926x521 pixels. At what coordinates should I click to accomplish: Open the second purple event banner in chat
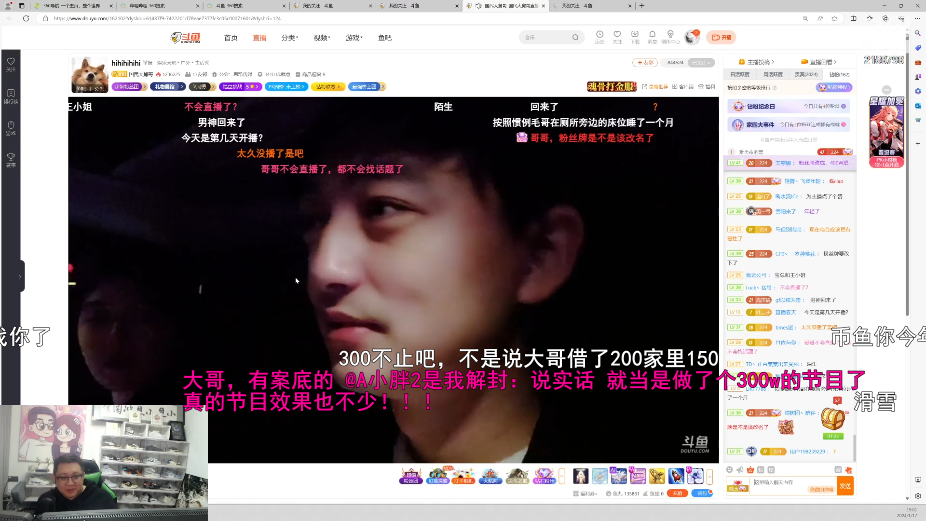coord(788,125)
